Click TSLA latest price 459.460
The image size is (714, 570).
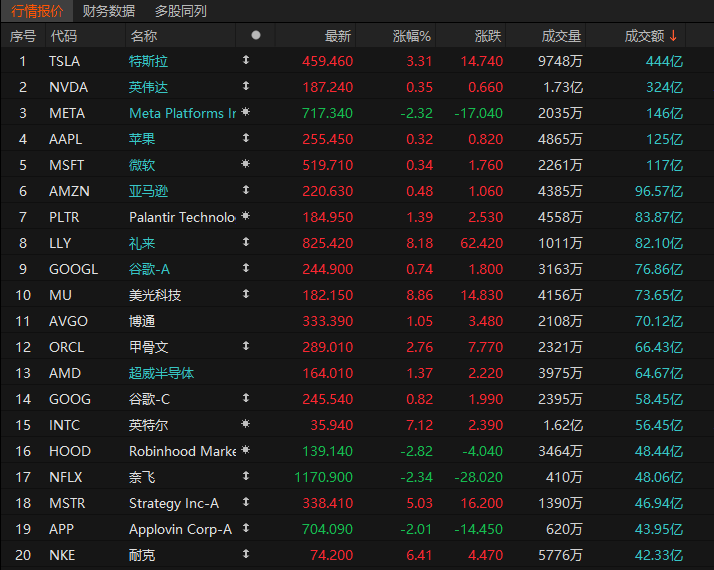[x=327, y=61]
